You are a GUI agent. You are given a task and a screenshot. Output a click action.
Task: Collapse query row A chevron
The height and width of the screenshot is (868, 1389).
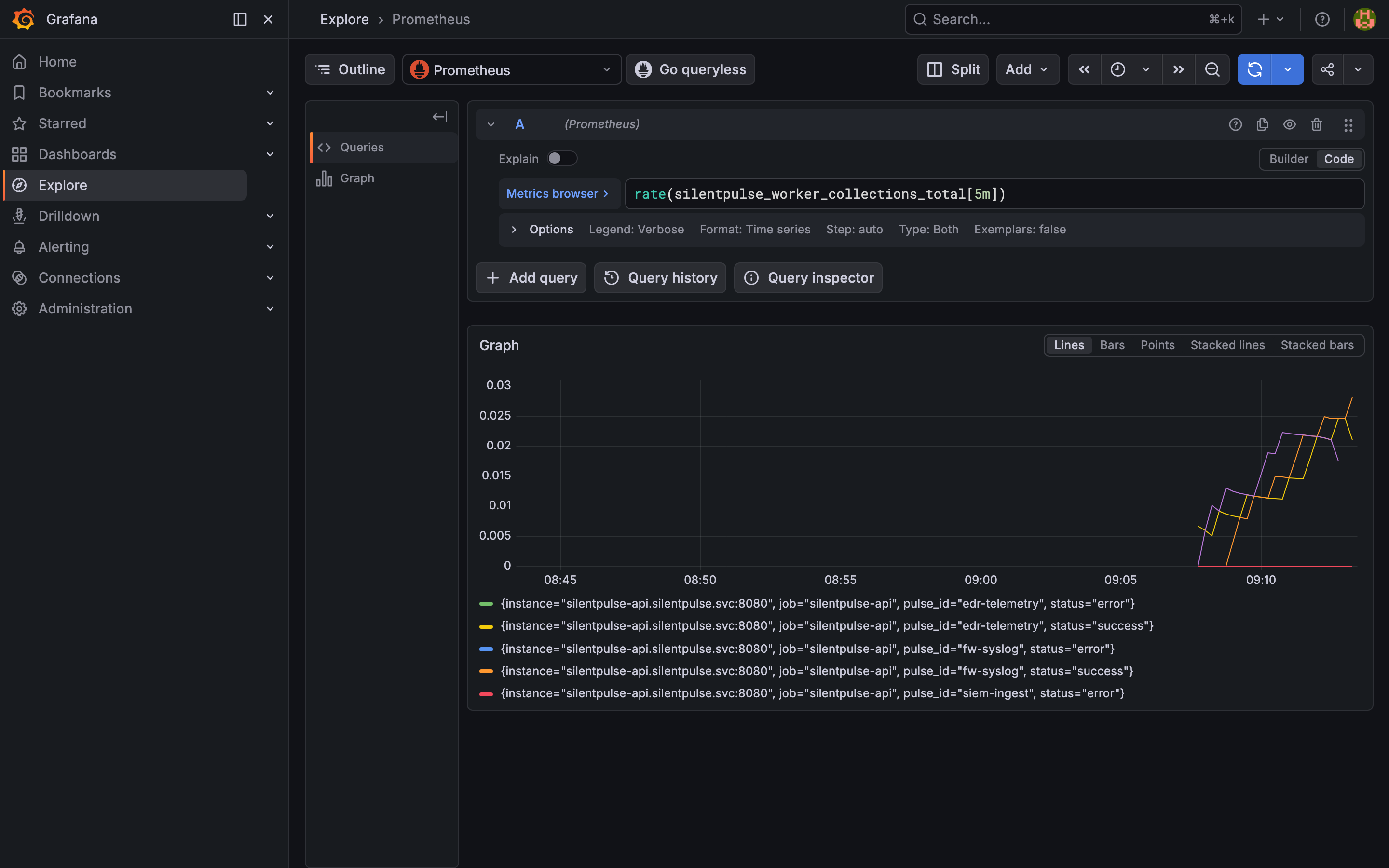(491, 124)
